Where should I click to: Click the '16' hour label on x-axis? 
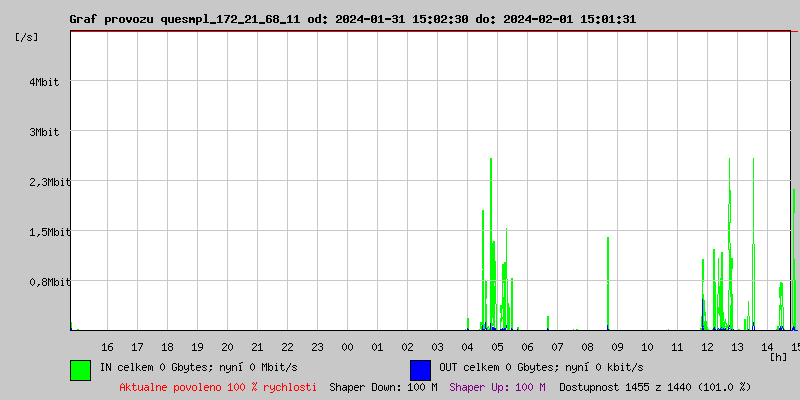[x=107, y=347]
